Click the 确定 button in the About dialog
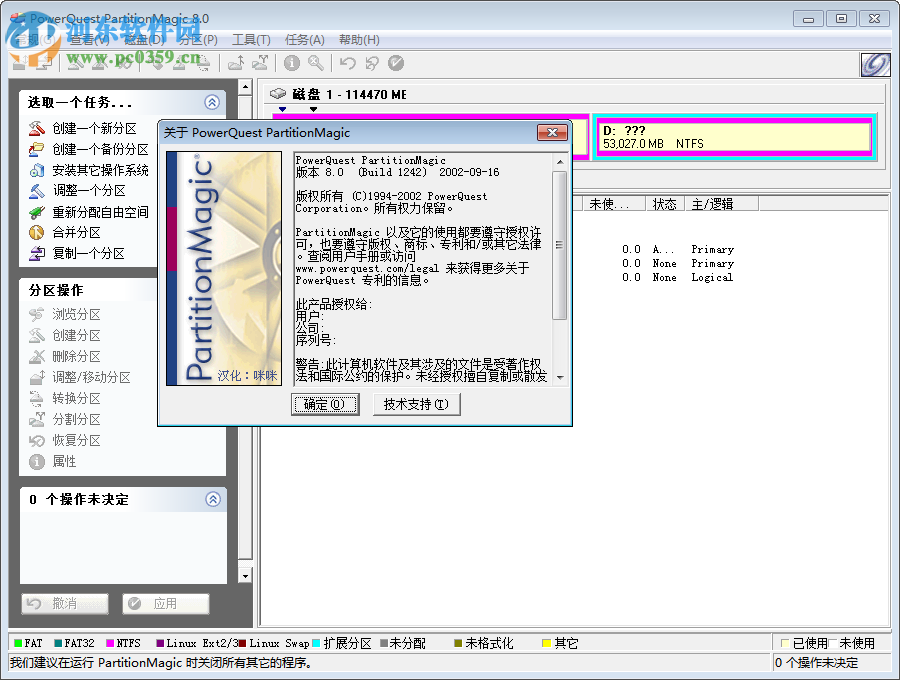Screen dimensions: 900x680 coord(325,404)
